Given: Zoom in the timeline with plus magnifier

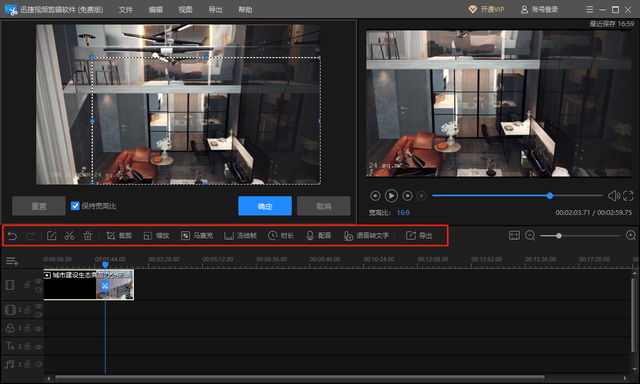Looking at the screenshot, I should click(x=631, y=235).
